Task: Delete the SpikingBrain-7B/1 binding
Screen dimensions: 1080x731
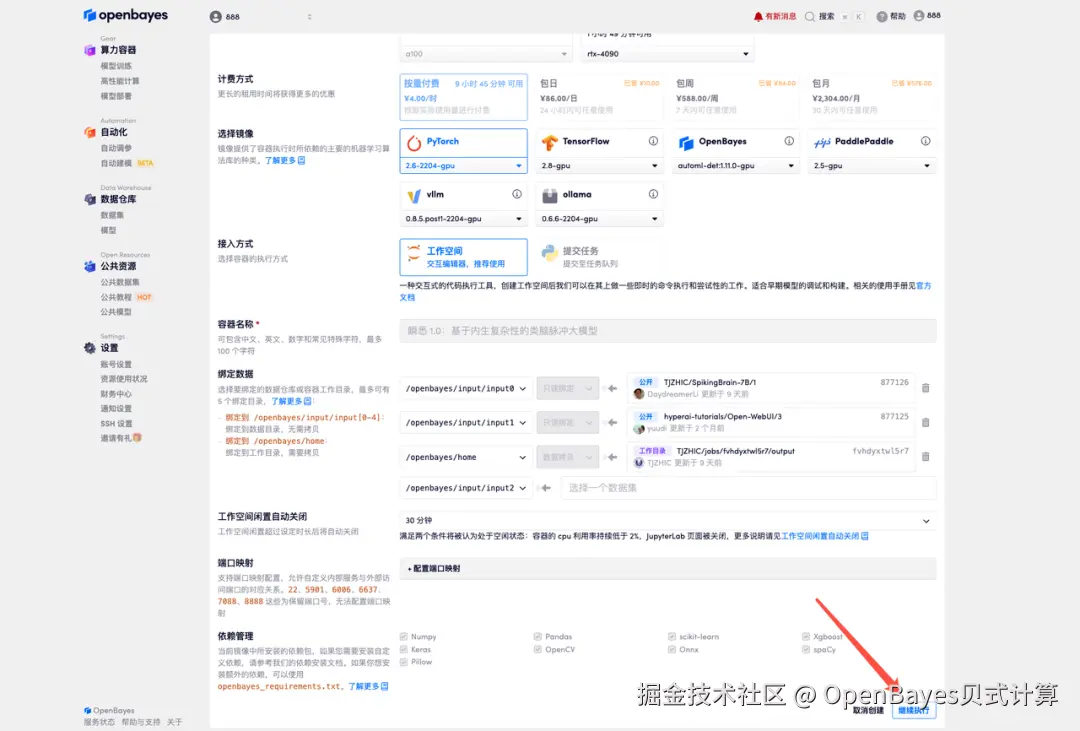Action: tap(926, 388)
